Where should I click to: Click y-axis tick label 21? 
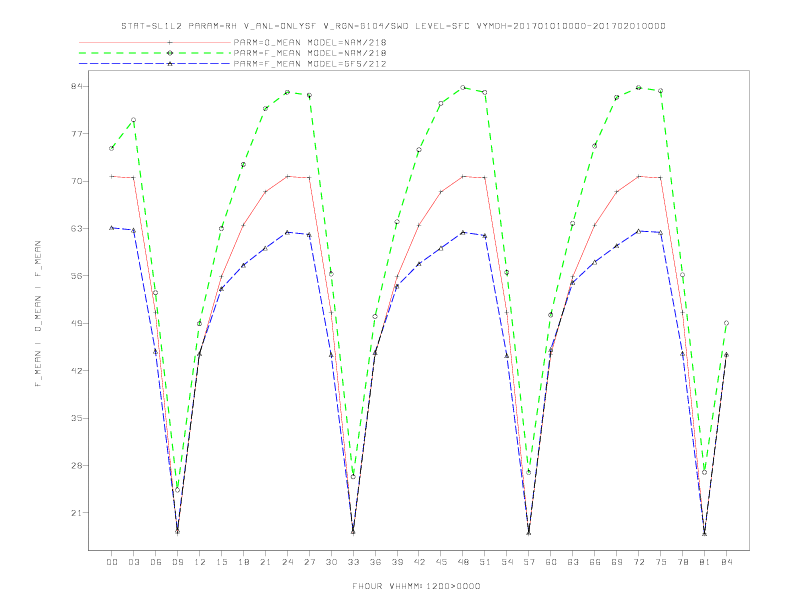click(76, 513)
